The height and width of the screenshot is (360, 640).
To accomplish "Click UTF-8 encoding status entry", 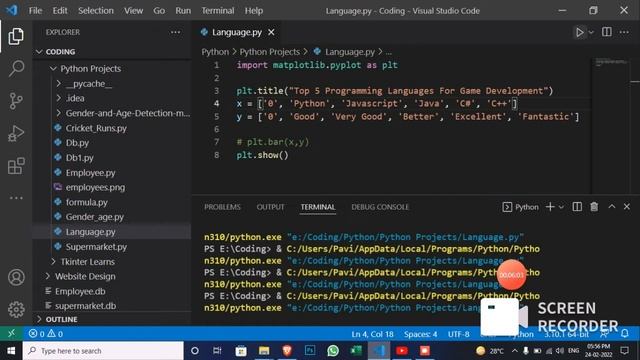I will [x=458, y=334].
